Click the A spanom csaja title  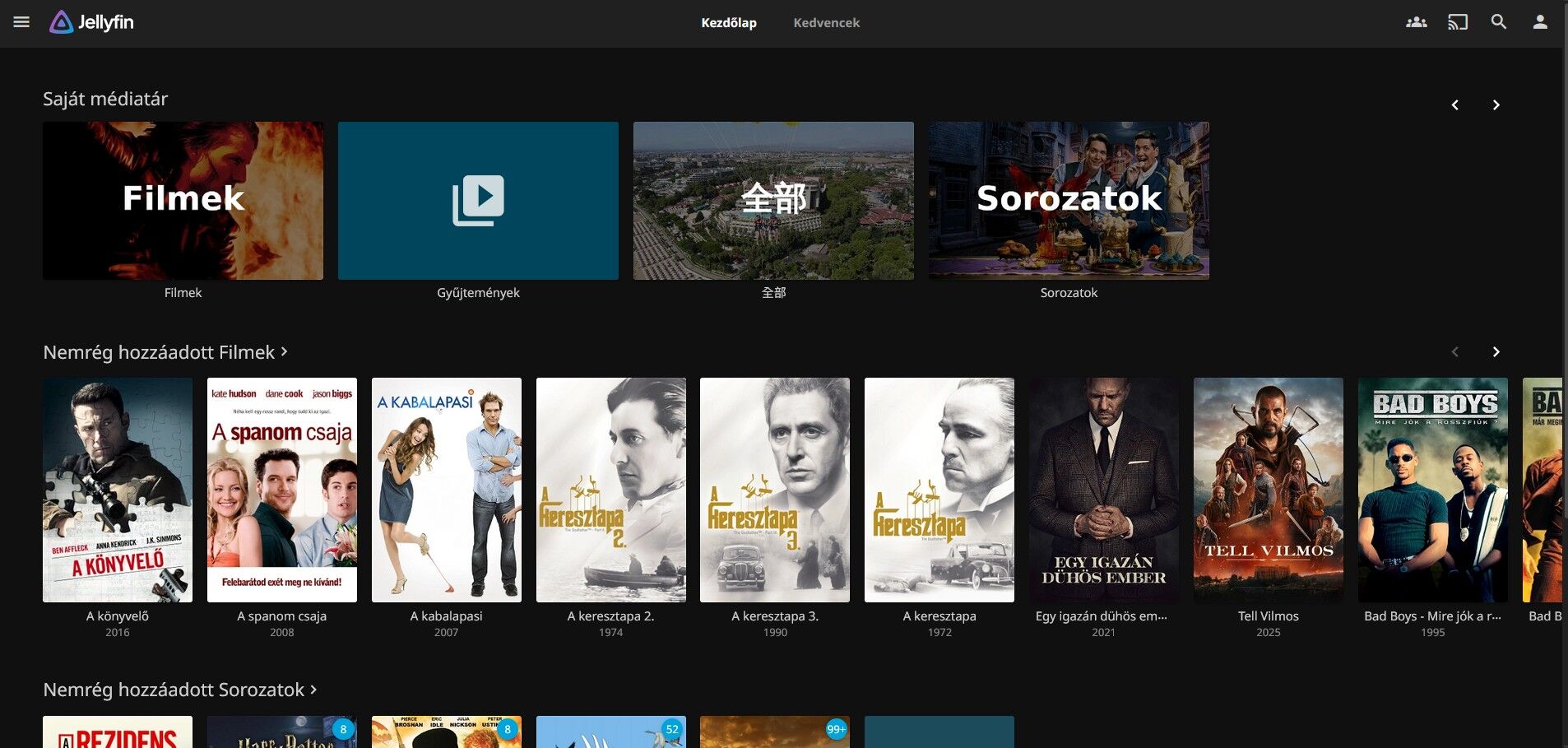pos(282,616)
